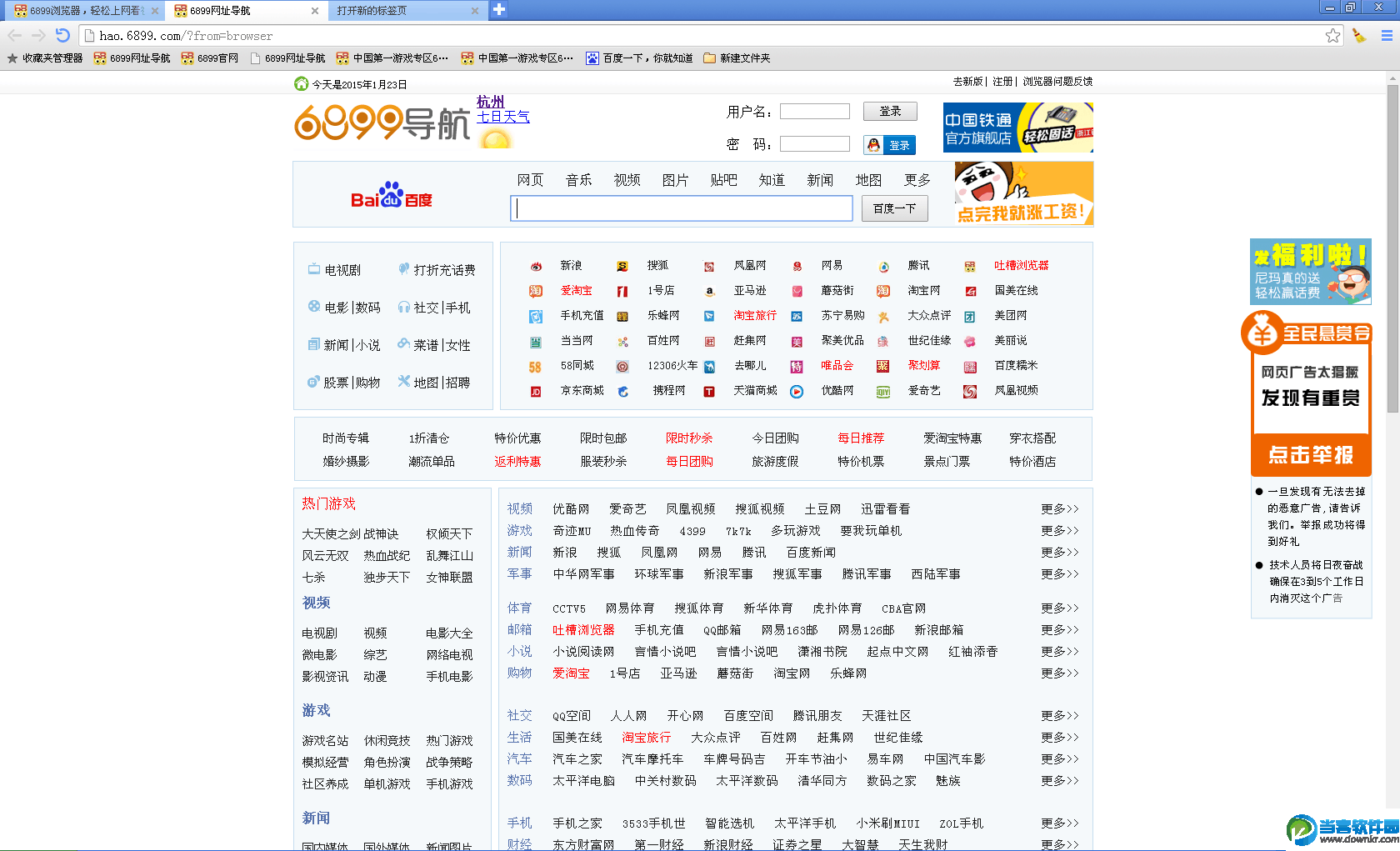The image size is (1400, 851).
Task: Click the NetEase icon beside 网易
Action: click(797, 266)
